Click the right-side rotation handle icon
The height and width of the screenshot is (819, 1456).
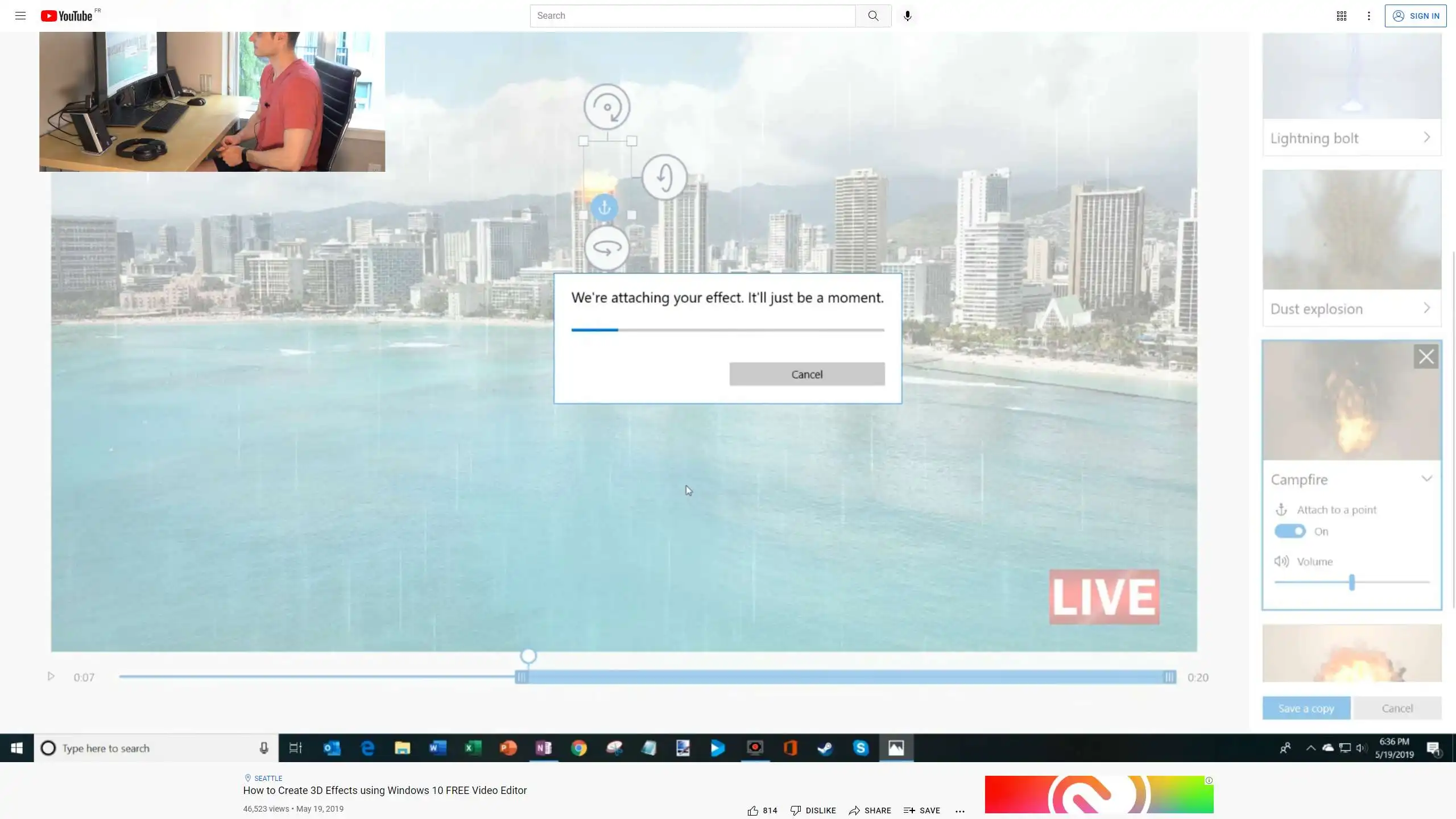pyautogui.click(x=664, y=177)
